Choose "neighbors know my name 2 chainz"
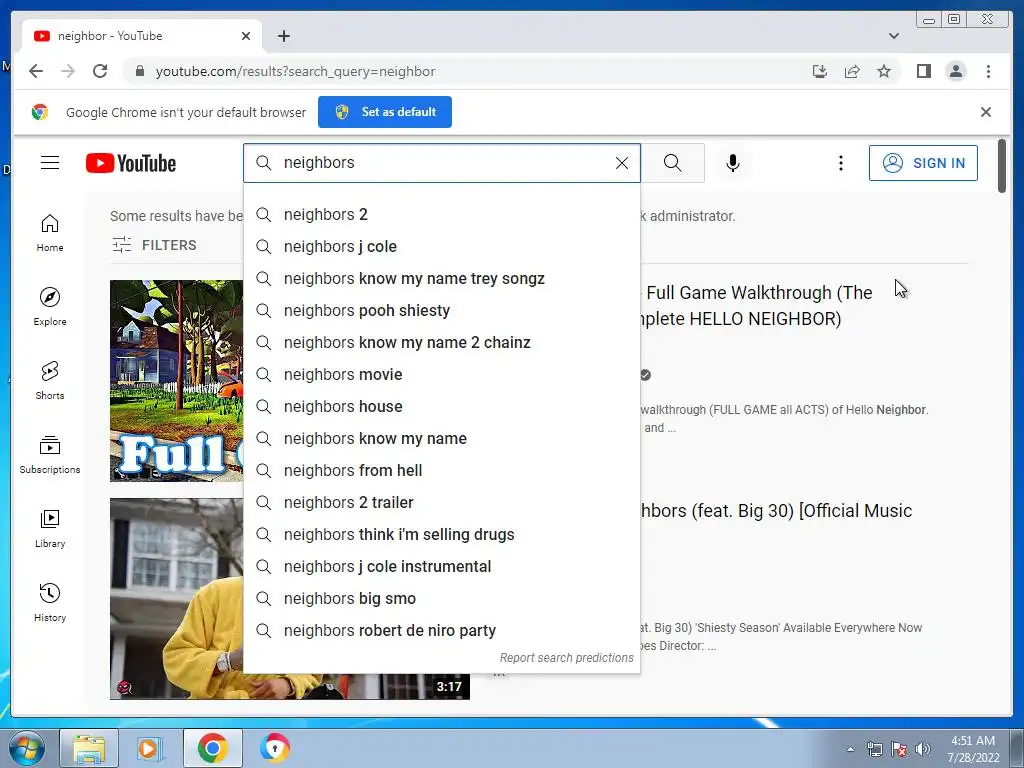Image resolution: width=1024 pixels, height=768 pixels. (x=442, y=342)
